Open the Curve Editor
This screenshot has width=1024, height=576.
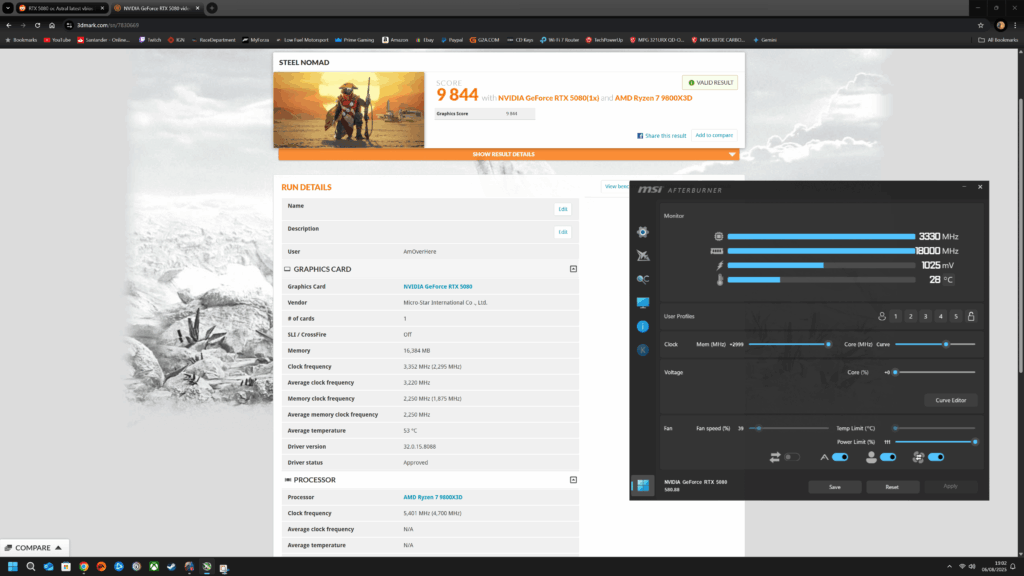click(x=950, y=400)
